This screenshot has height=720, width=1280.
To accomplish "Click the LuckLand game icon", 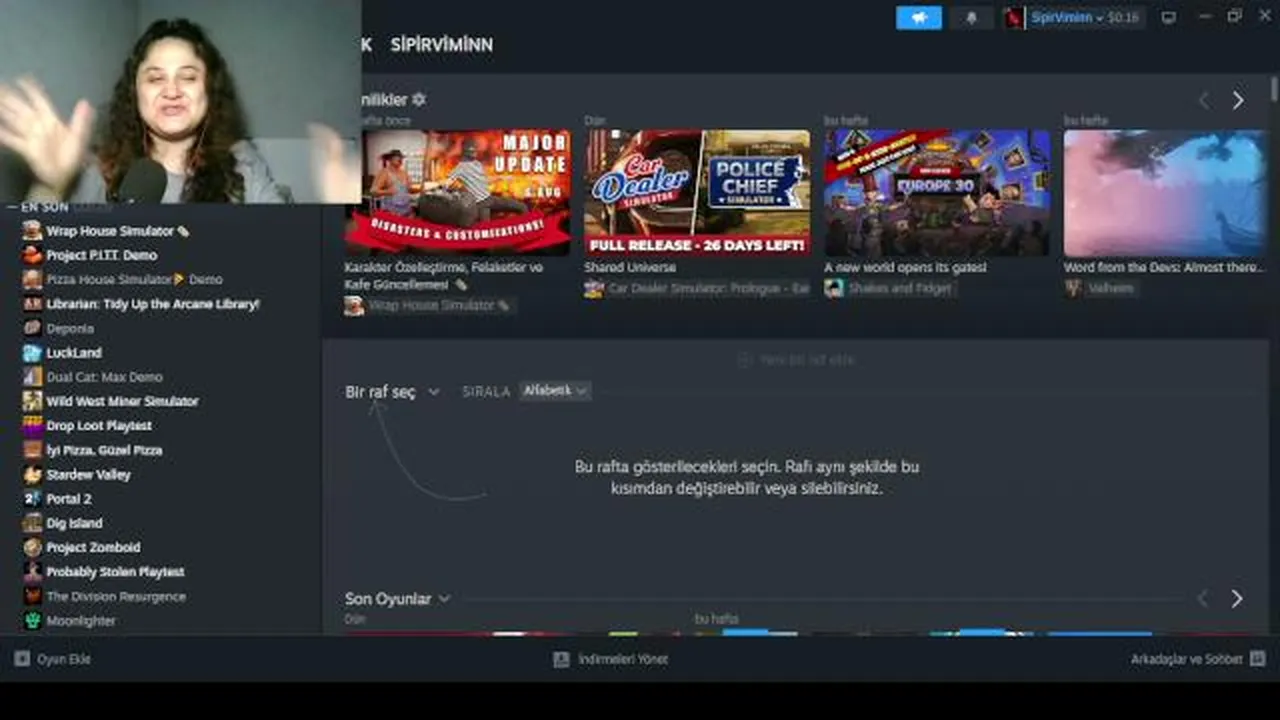I will 33,352.
